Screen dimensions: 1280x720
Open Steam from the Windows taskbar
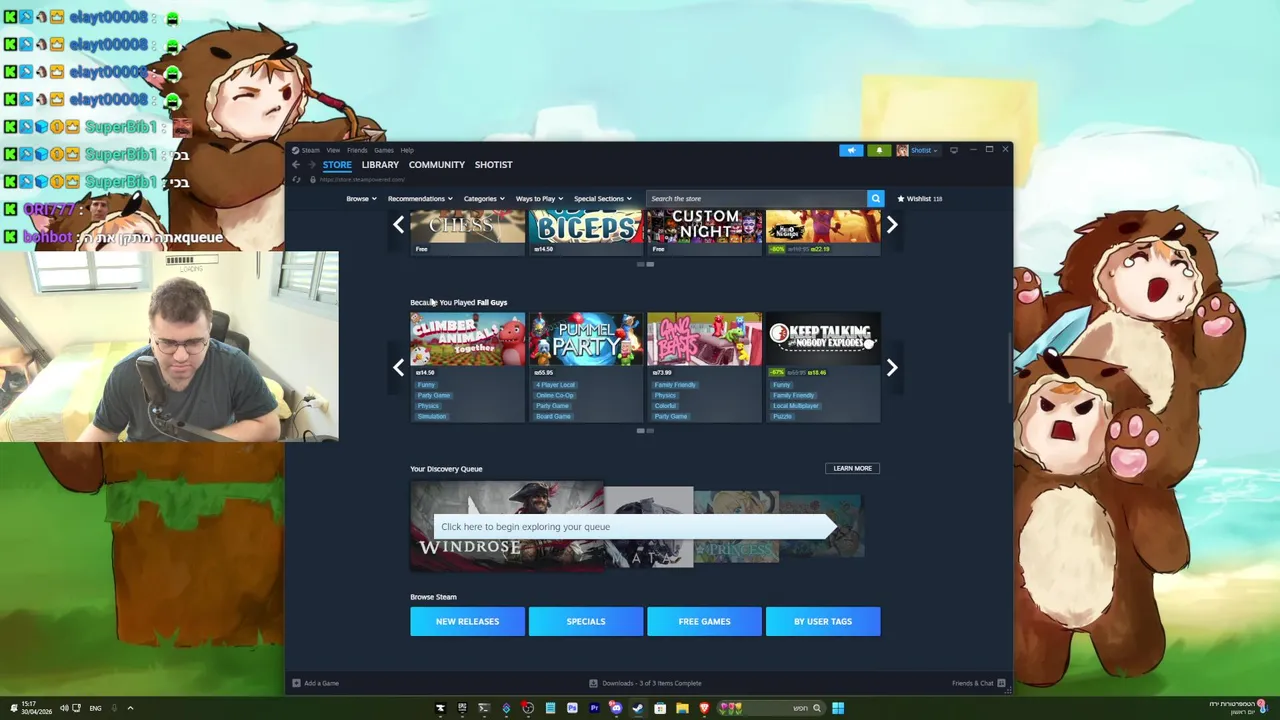pyautogui.click(x=638, y=708)
